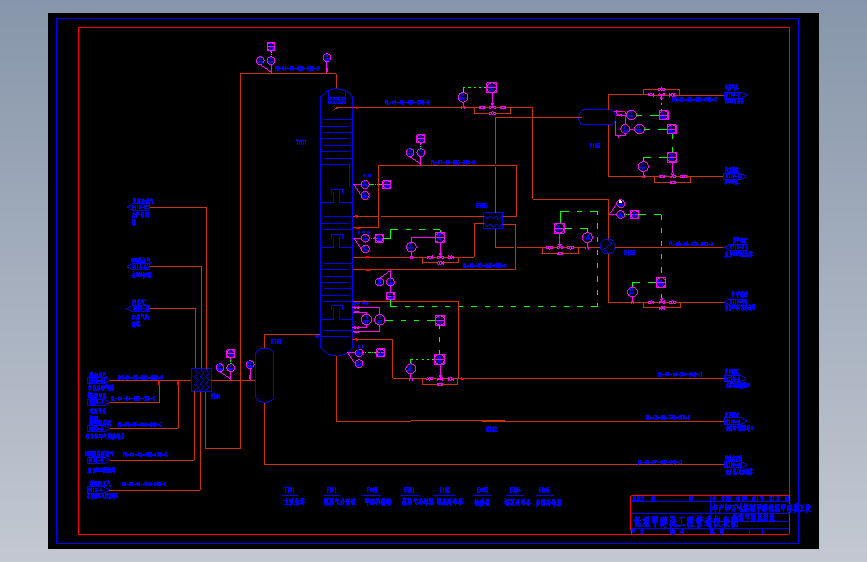The height and width of the screenshot is (562, 867).
Task: Click the zigzag heat exchanger box at lower left
Action: coord(201,380)
